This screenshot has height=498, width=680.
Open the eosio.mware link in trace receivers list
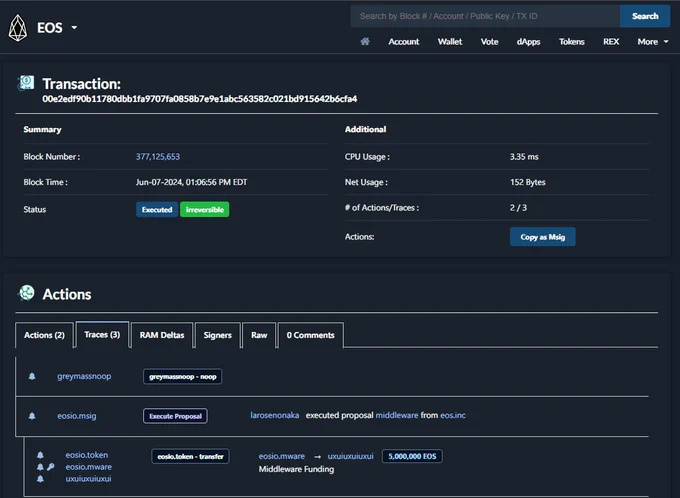tap(88, 467)
